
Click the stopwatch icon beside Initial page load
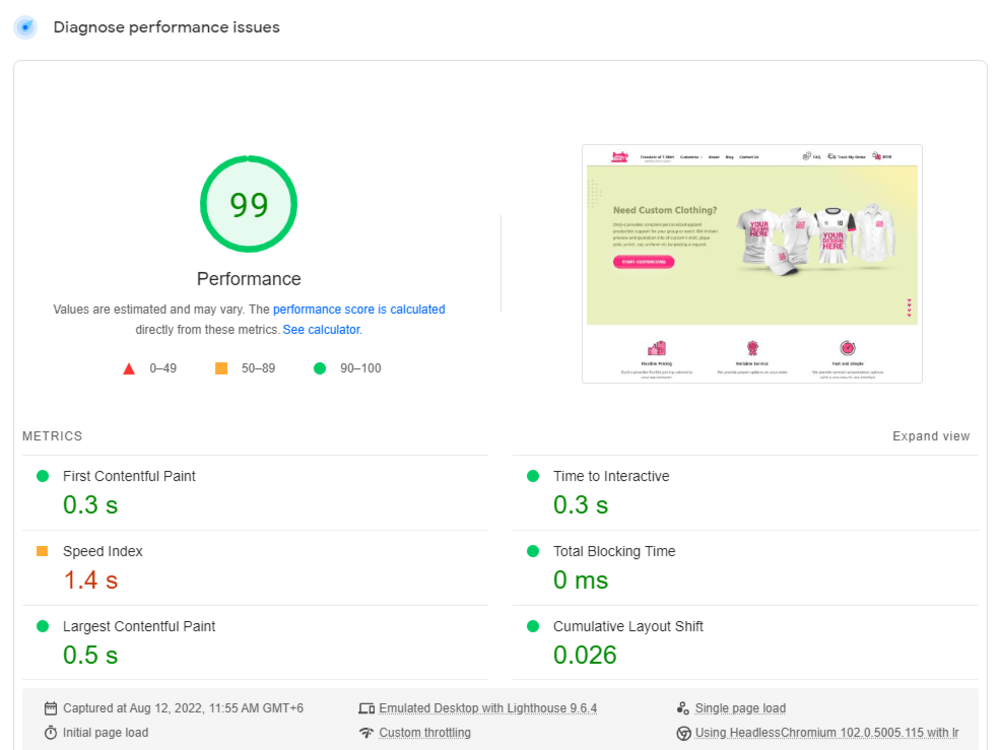coord(50,733)
